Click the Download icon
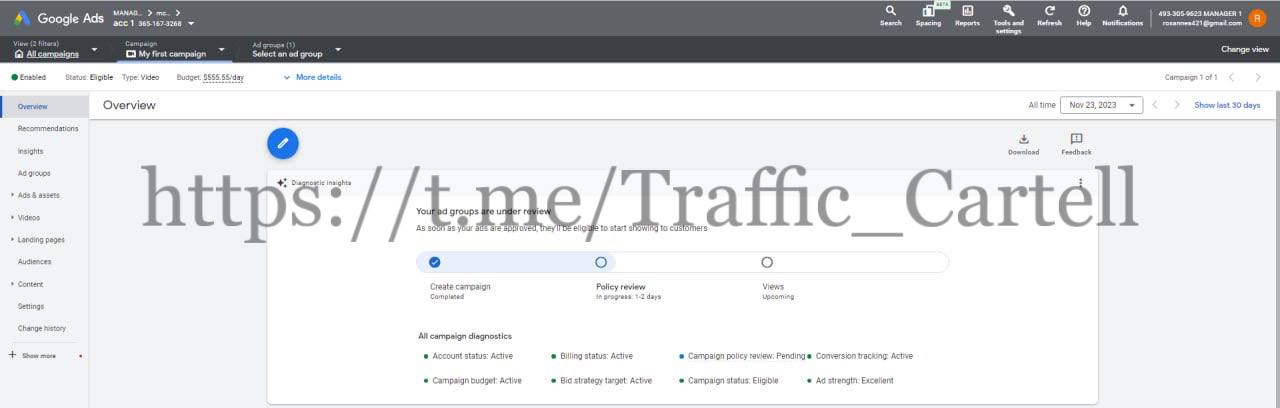 pos(1023,139)
